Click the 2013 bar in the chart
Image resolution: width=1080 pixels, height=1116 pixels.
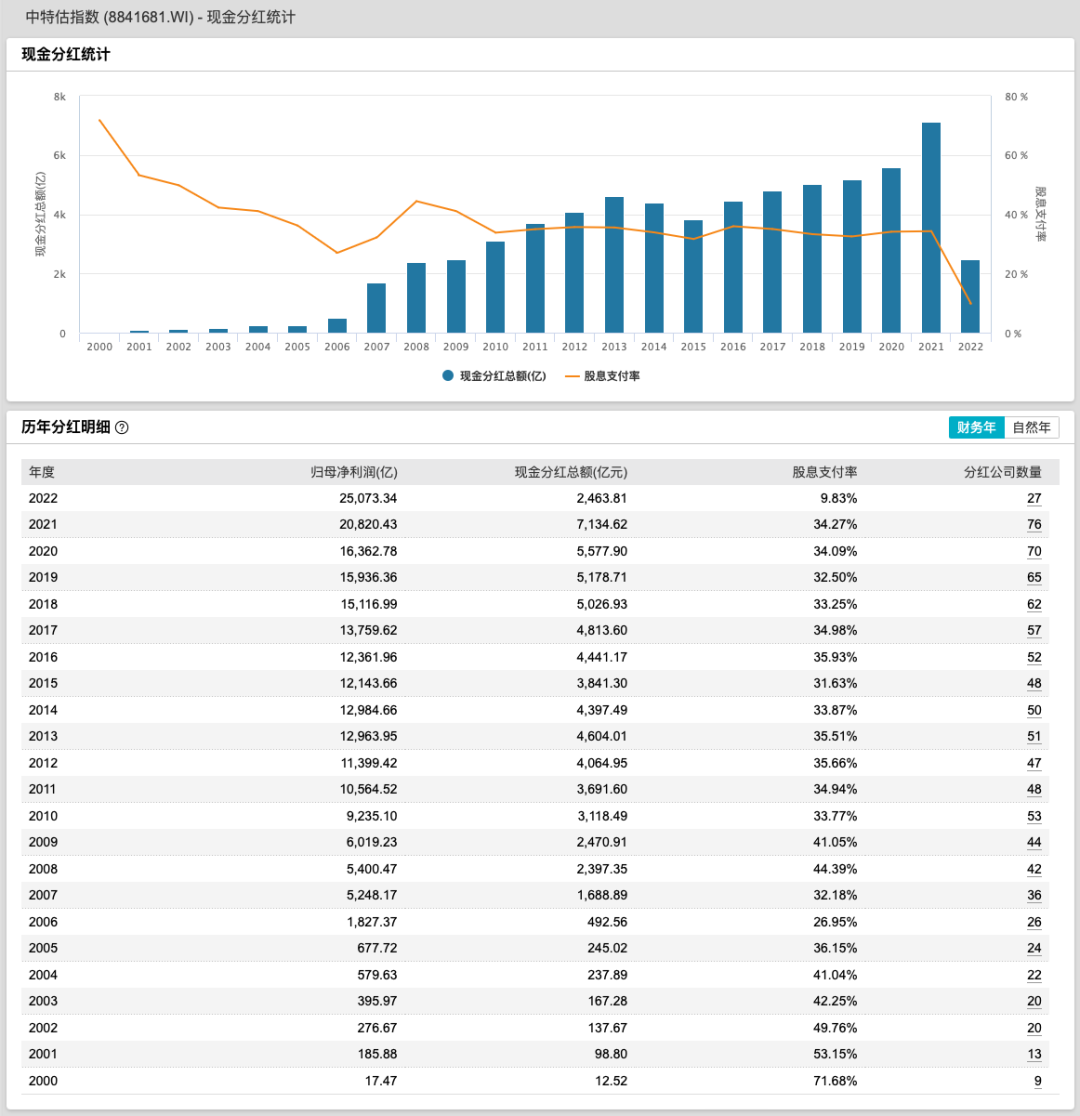click(x=614, y=265)
